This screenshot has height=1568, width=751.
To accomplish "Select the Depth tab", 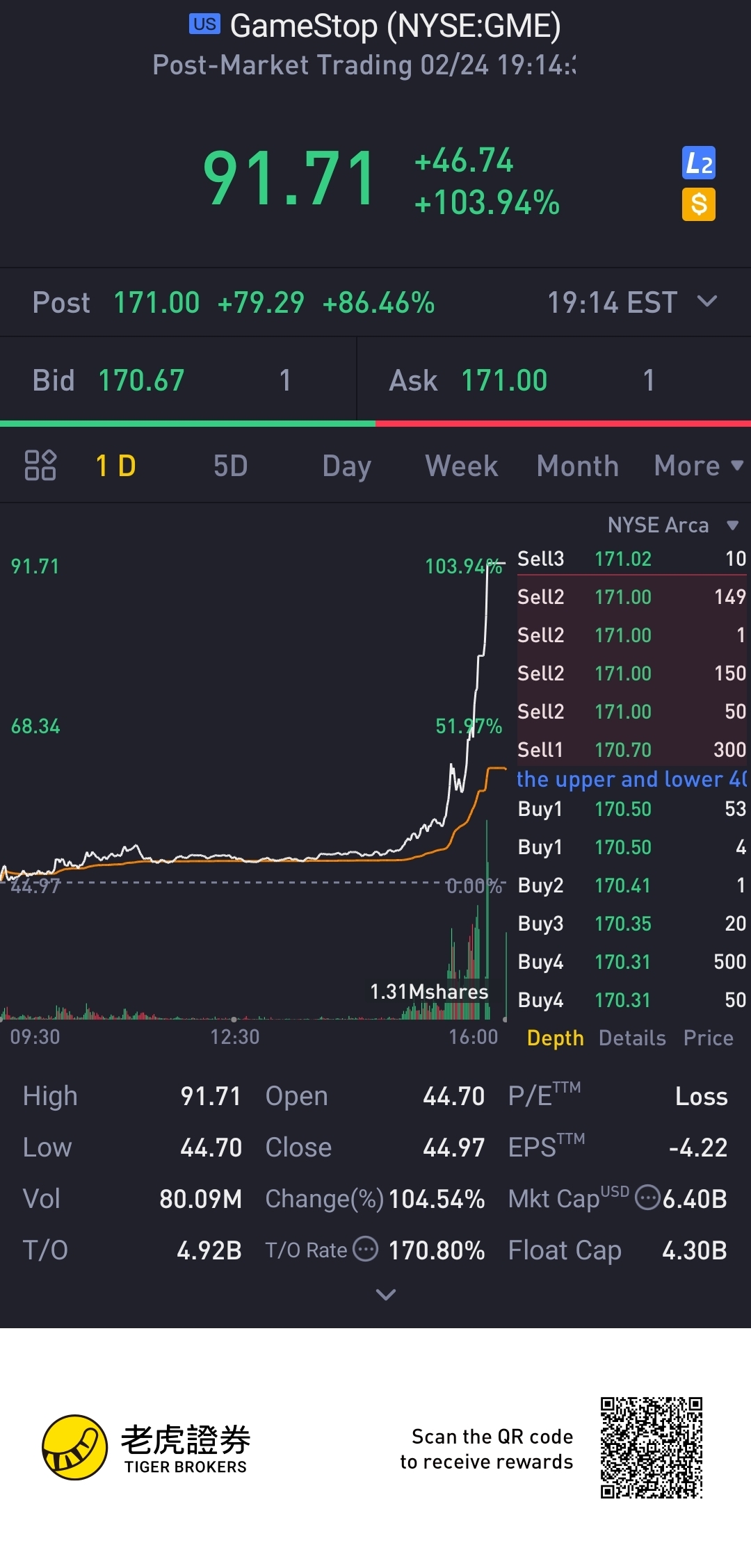I will click(x=555, y=1038).
